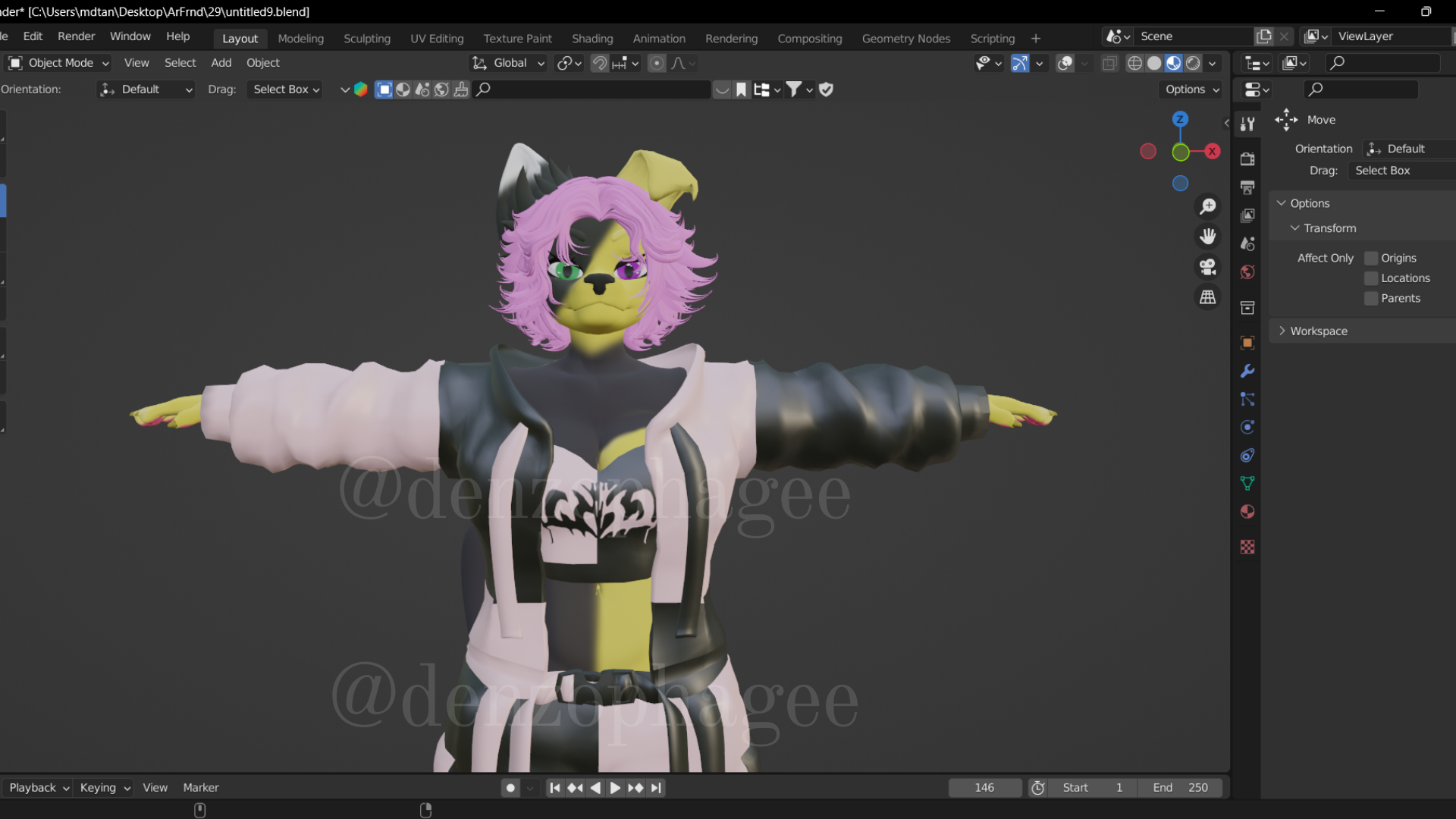Expand the Workspace panel
This screenshot has height=819, width=1456.
pos(1318,331)
